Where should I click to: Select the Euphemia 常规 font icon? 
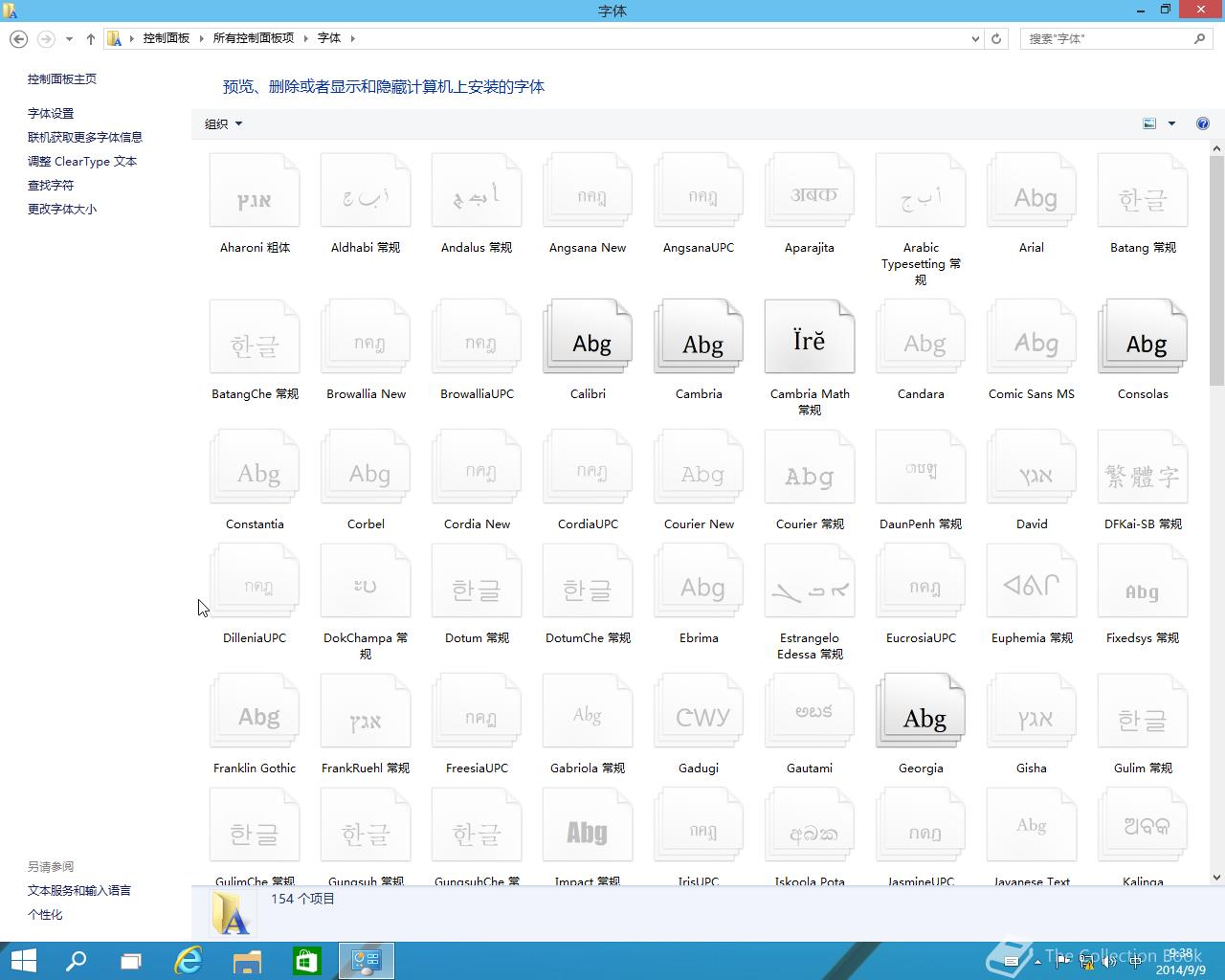pyautogui.click(x=1032, y=581)
